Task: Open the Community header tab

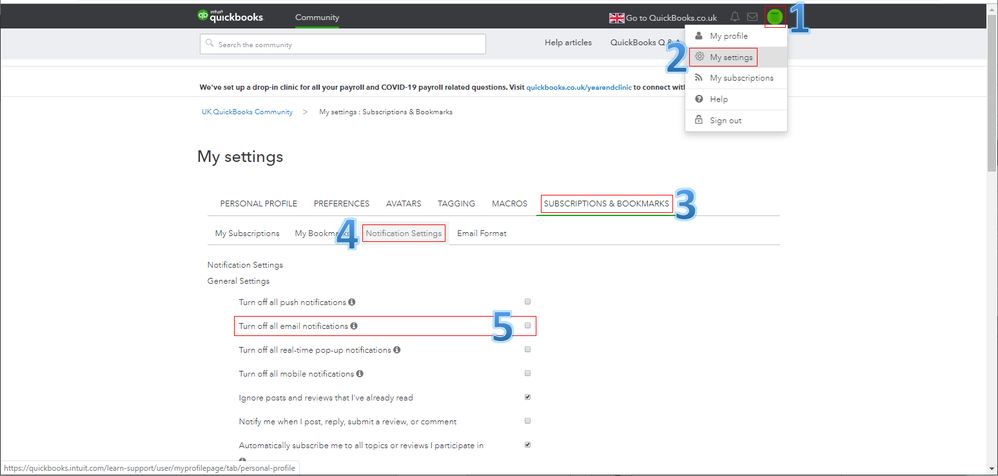Action: tap(317, 18)
